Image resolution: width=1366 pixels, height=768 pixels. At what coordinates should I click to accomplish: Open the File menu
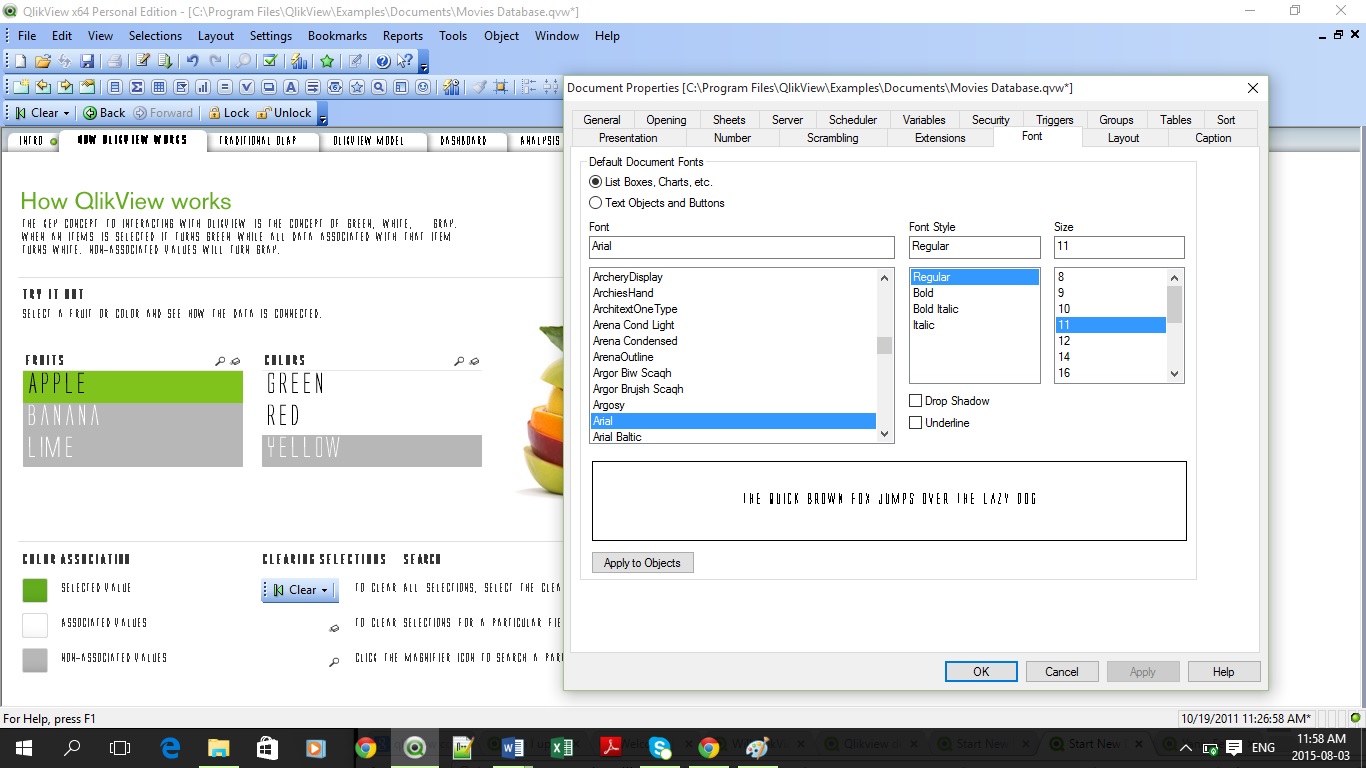tap(27, 36)
